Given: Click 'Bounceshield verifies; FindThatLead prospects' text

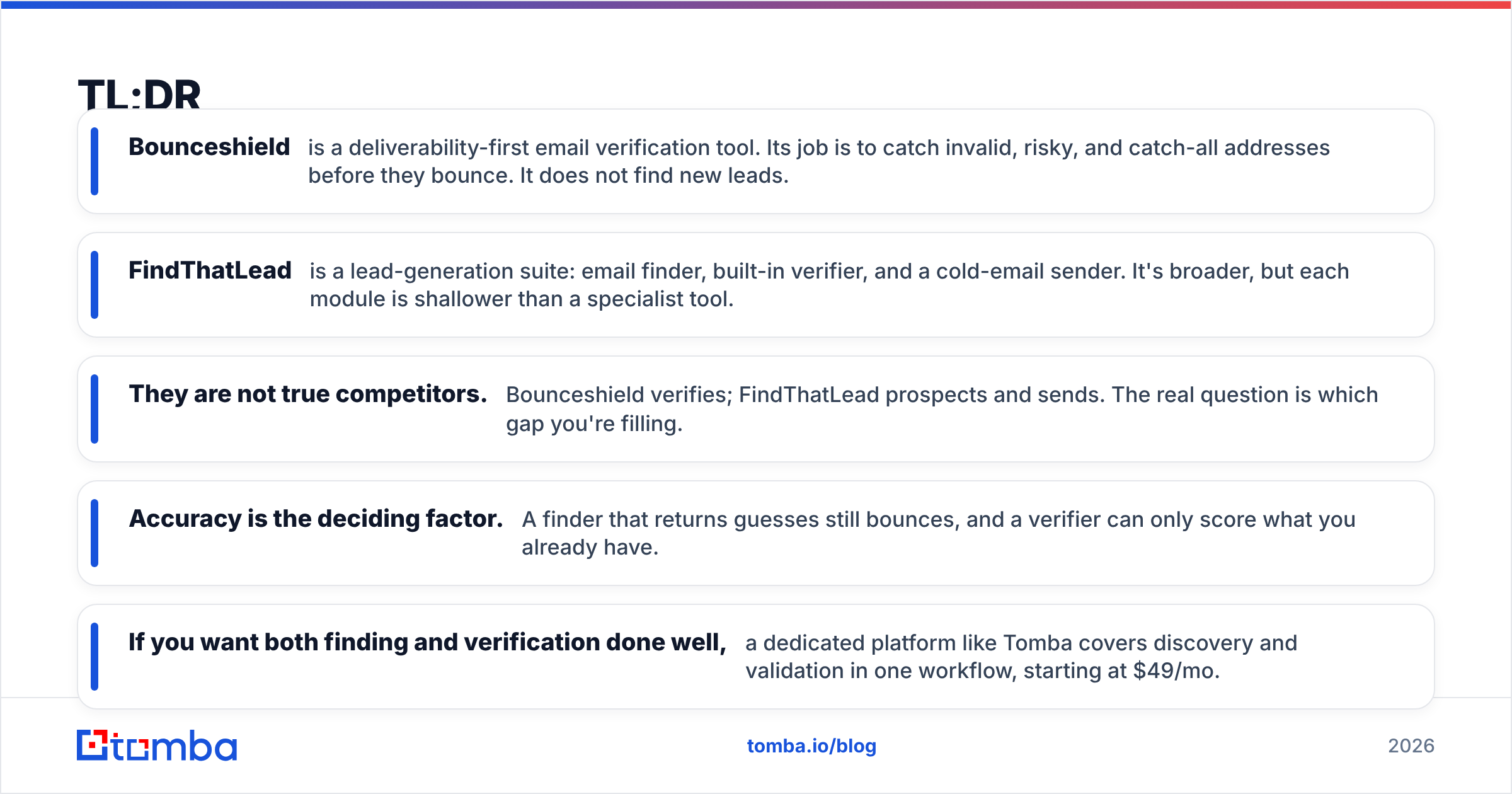Looking at the screenshot, I should coord(942,409).
